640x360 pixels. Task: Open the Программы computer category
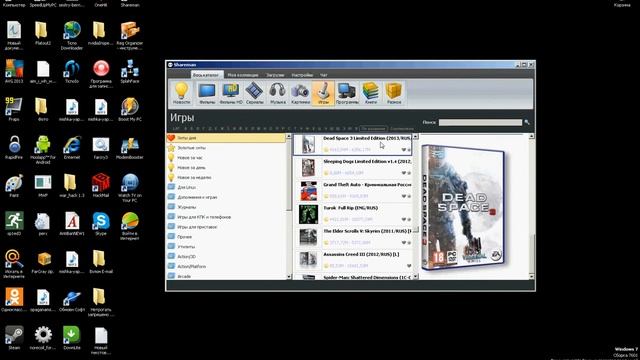[347, 93]
